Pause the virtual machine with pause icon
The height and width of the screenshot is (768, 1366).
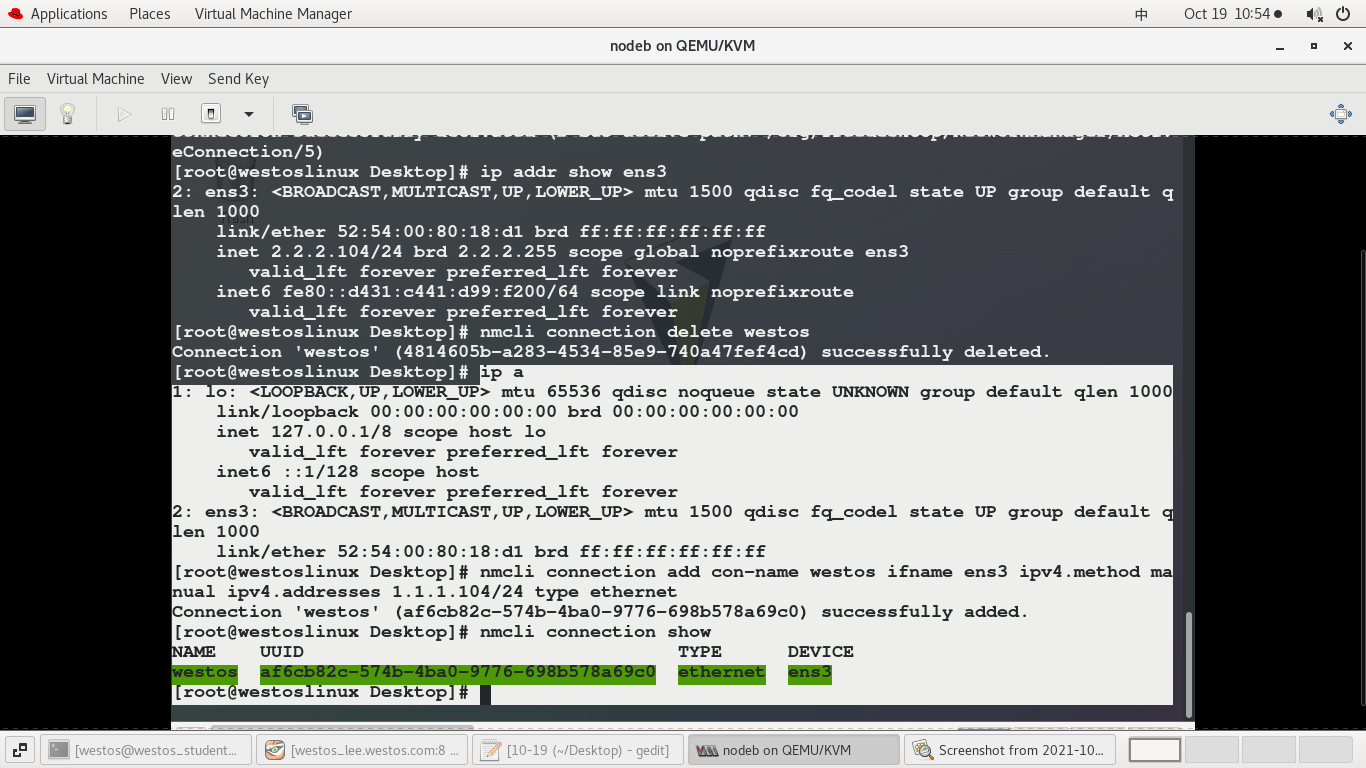167,113
